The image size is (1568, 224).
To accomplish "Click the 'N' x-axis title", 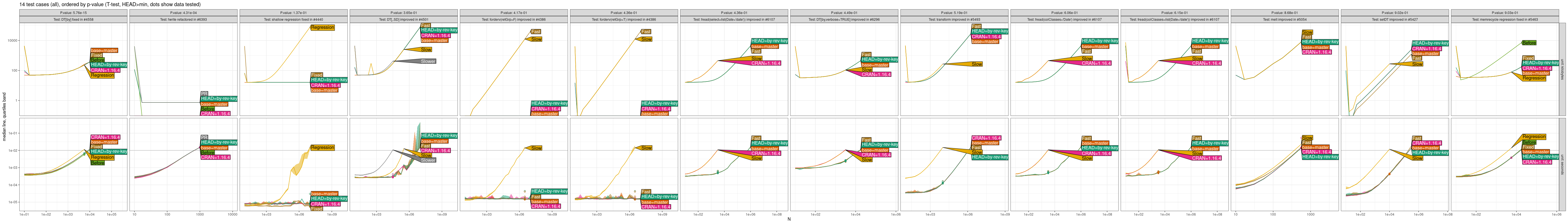I will (789, 219).
